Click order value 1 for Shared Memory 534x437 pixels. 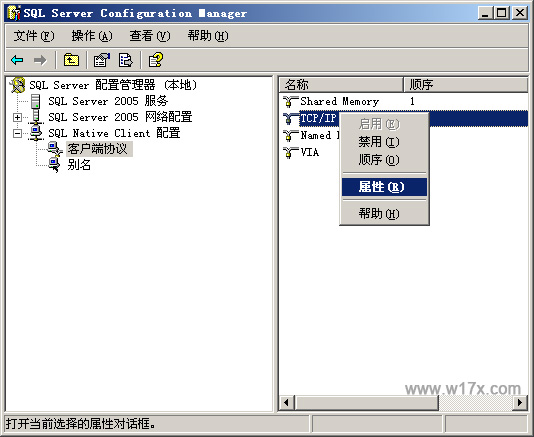(x=412, y=102)
